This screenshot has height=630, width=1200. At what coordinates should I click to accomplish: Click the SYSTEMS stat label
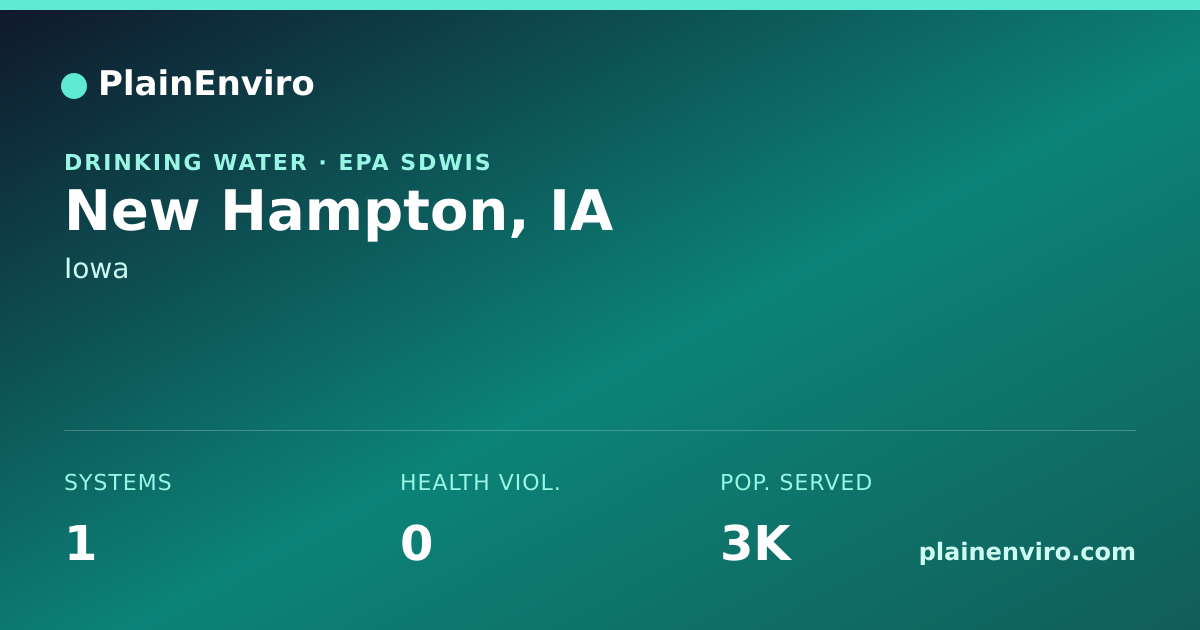(x=118, y=483)
